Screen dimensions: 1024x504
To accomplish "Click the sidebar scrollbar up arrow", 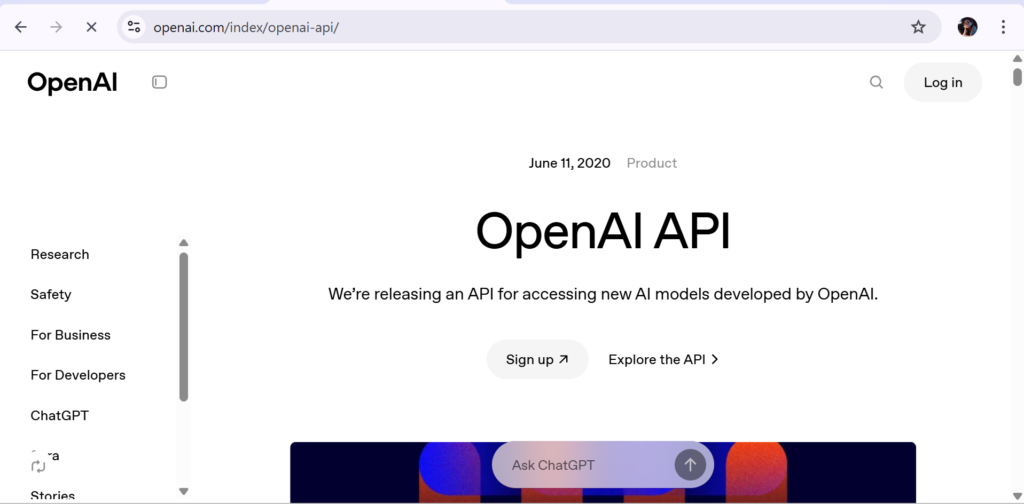I will click(184, 243).
